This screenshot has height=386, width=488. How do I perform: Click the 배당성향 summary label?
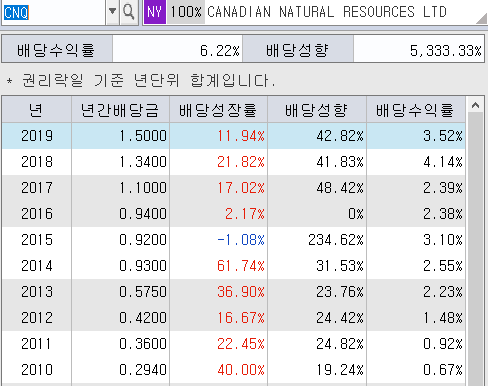point(298,49)
